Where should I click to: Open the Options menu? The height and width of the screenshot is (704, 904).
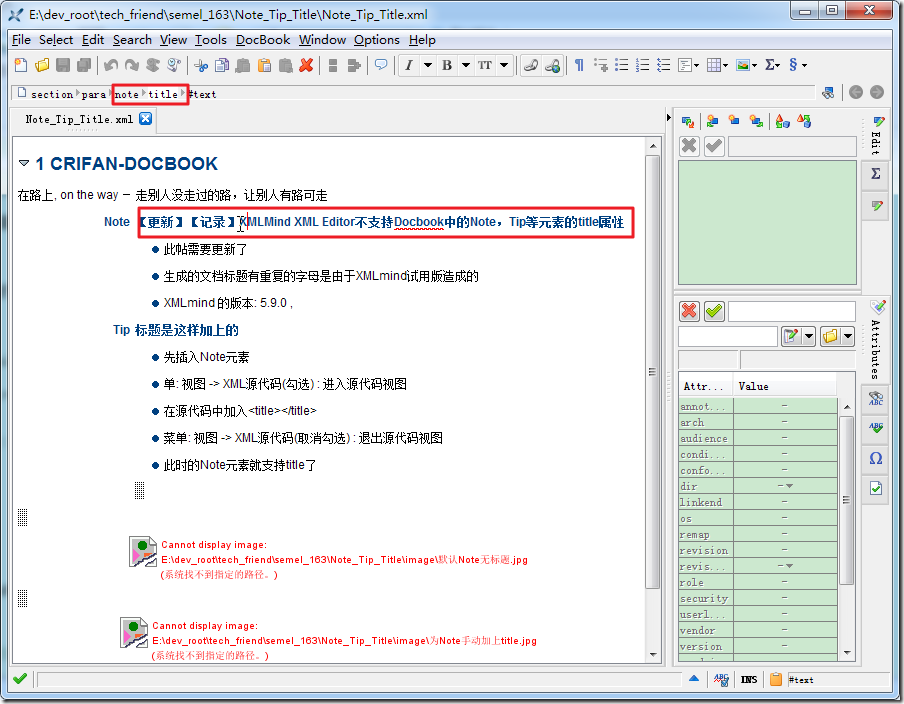click(376, 40)
